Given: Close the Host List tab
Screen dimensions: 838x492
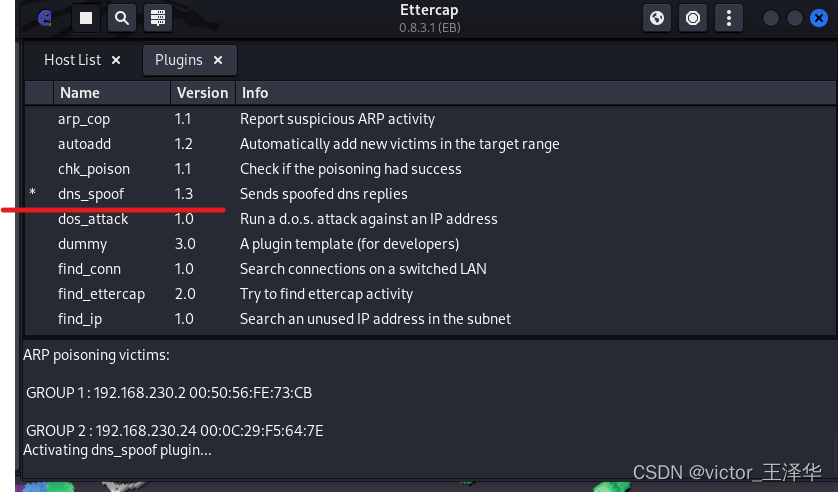Looking at the screenshot, I should click(x=116, y=60).
